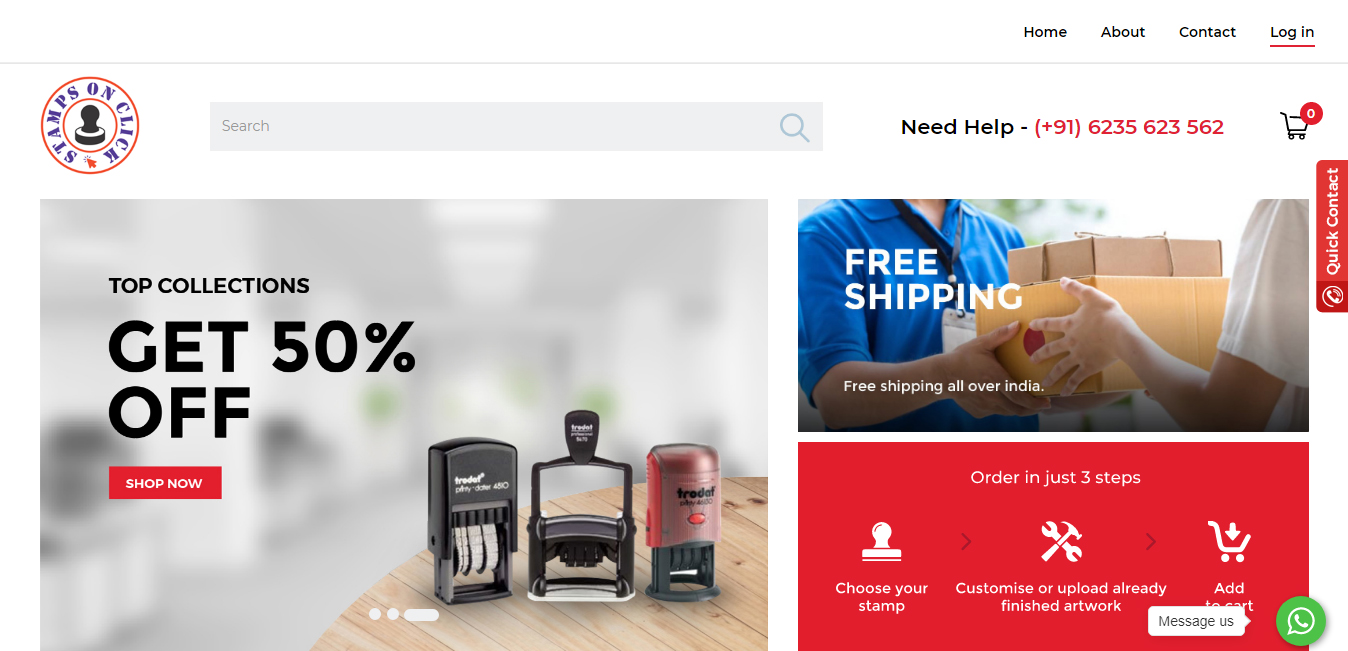Click the Stamps On Click logo
The width and height of the screenshot is (1348, 651).
90,125
